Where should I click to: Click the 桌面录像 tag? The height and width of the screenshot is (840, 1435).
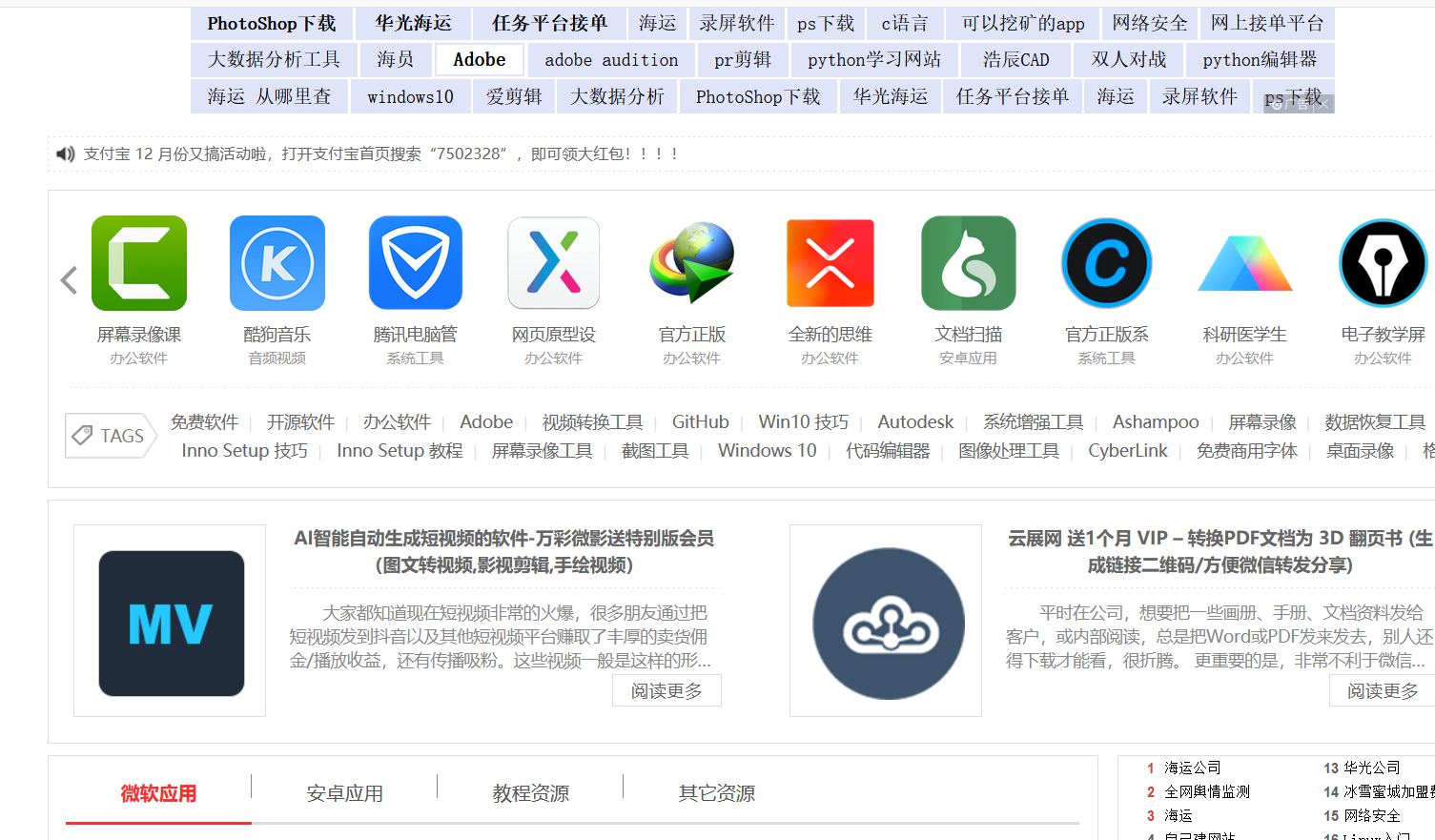(1361, 450)
